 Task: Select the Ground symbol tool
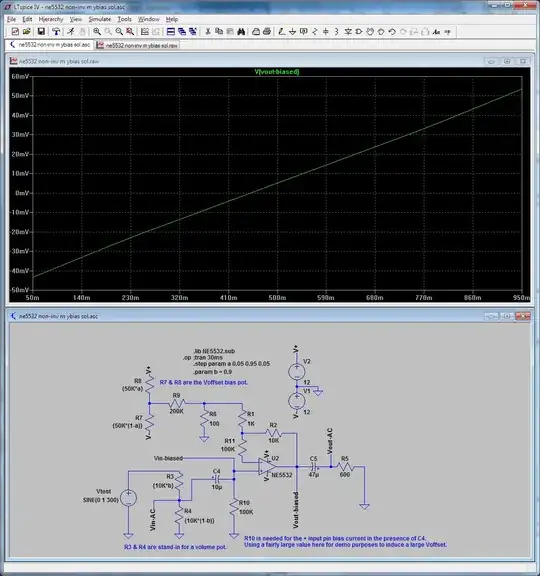pyautogui.click(x=293, y=32)
